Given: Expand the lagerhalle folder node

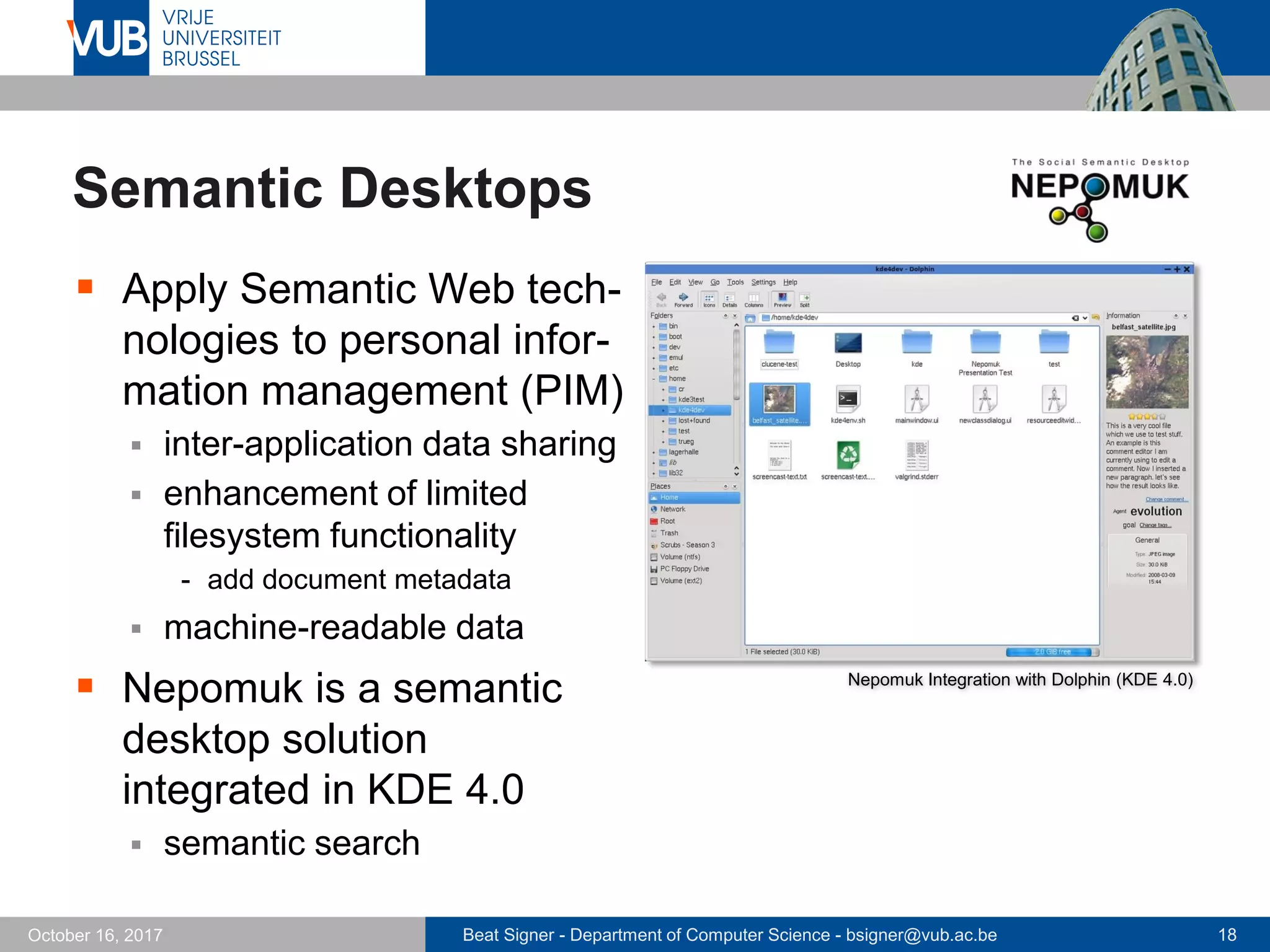Looking at the screenshot, I should tap(654, 452).
